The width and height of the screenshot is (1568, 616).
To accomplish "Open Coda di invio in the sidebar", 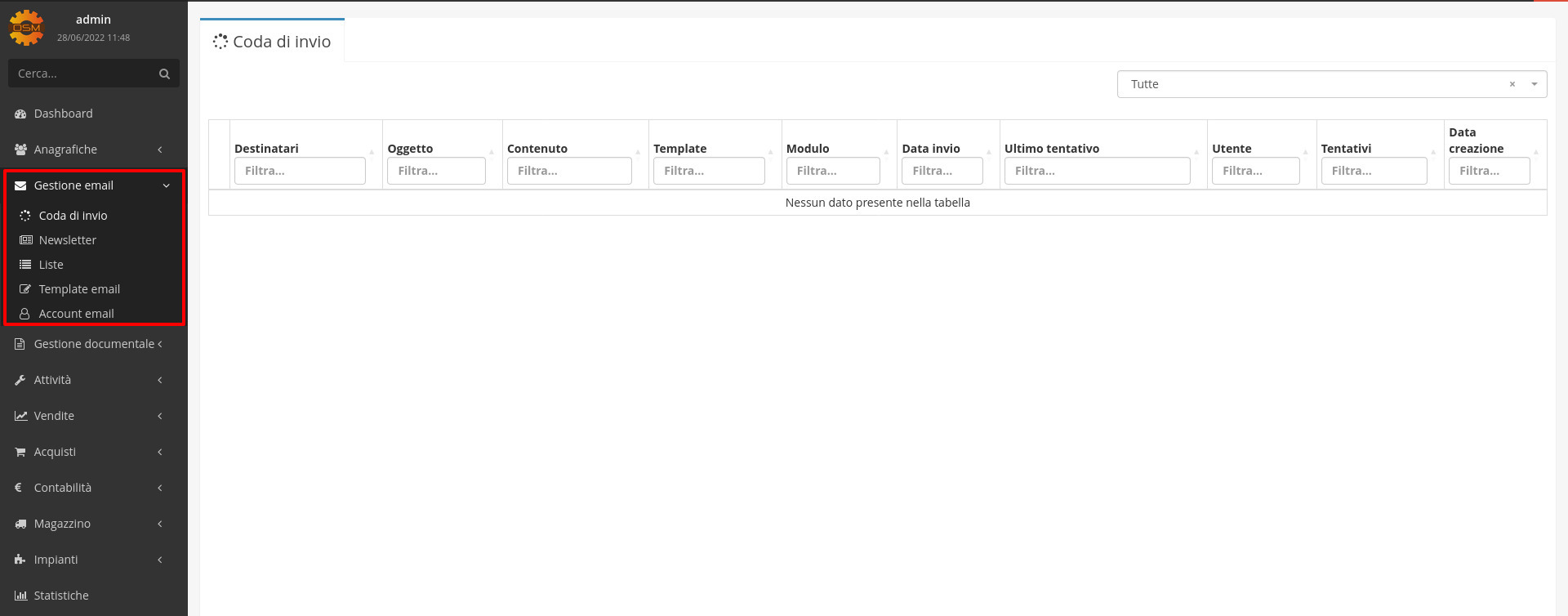I will pyautogui.click(x=73, y=216).
